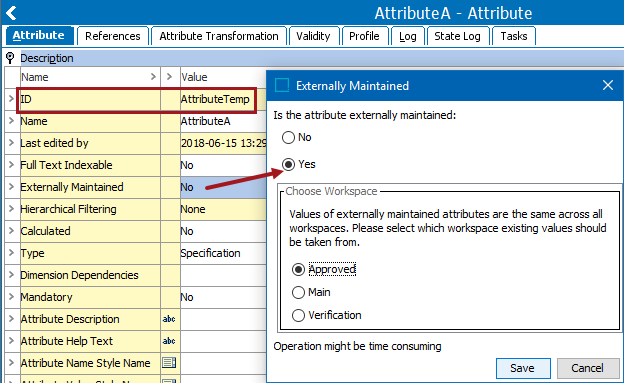624x383 pixels.
Task: Choose the Approved workspace option
Action: [298, 270]
